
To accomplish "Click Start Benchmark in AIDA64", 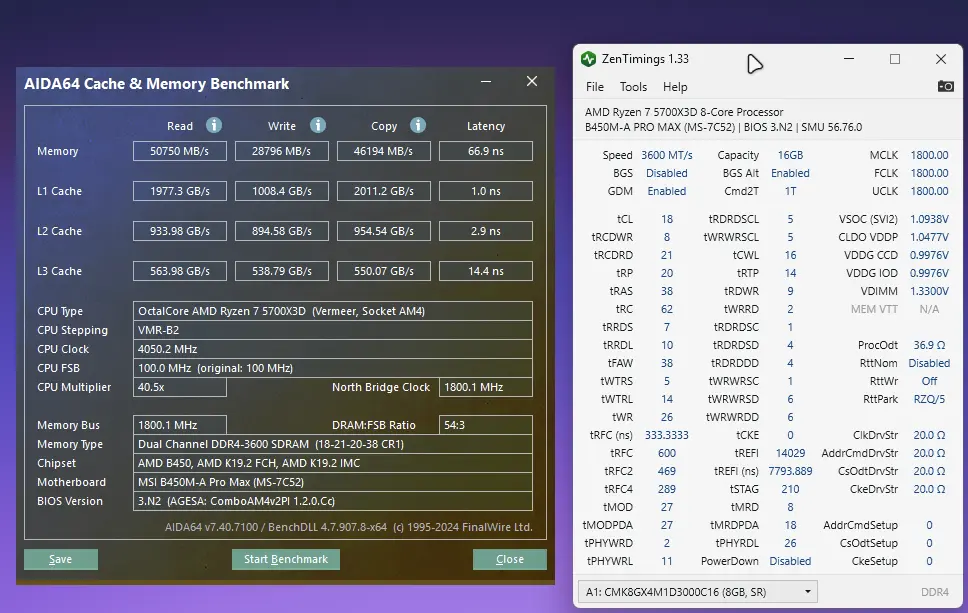I will click(286, 559).
